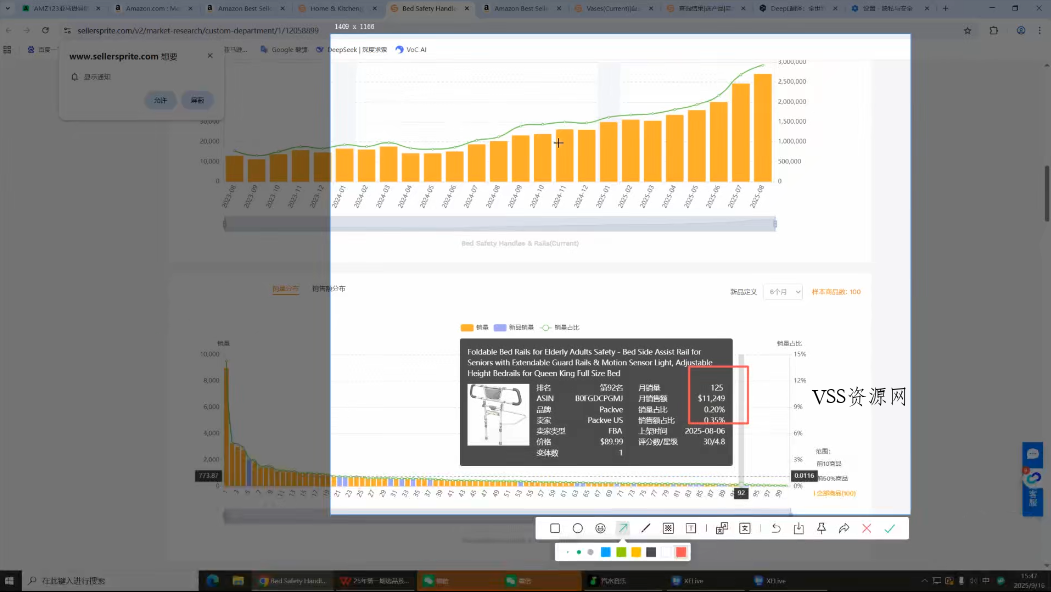
Task: Select the mosaic blur tool
Action: click(668, 528)
